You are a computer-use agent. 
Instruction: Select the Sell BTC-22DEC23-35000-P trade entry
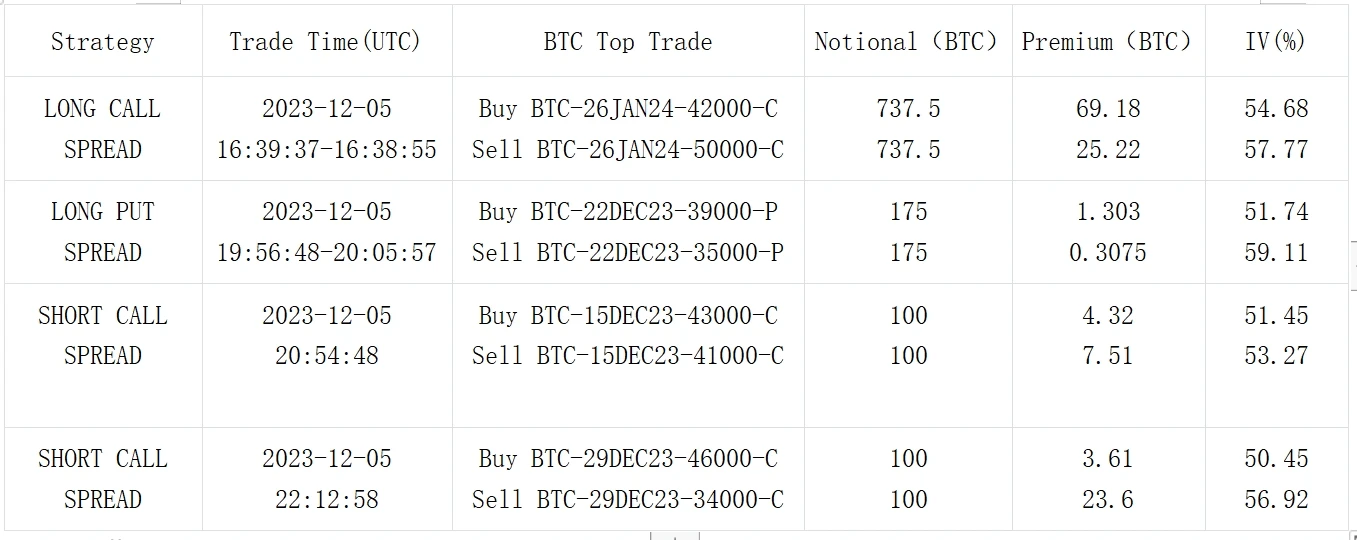click(628, 253)
